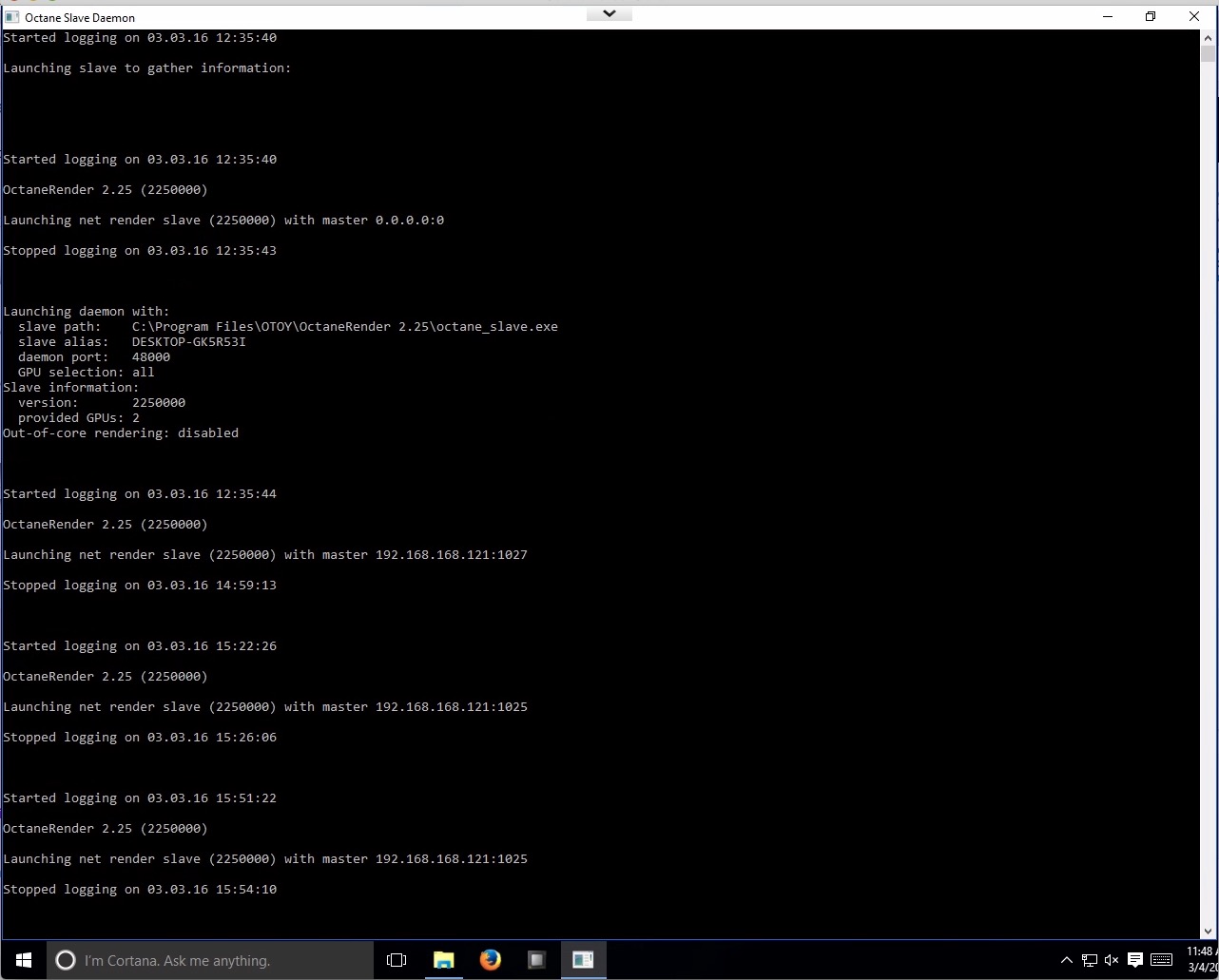Click the vertical scrollbar thumb

1209,53
